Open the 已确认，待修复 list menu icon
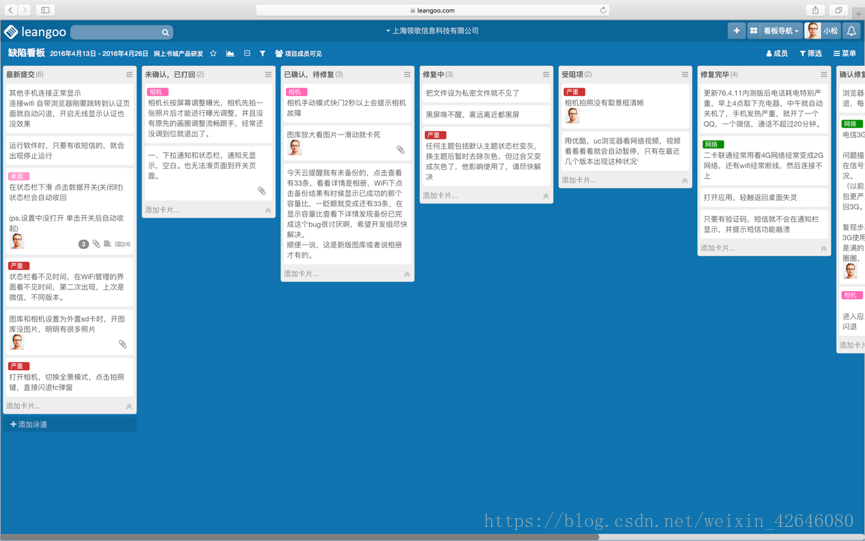Image resolution: width=865 pixels, height=541 pixels. [x=407, y=74]
